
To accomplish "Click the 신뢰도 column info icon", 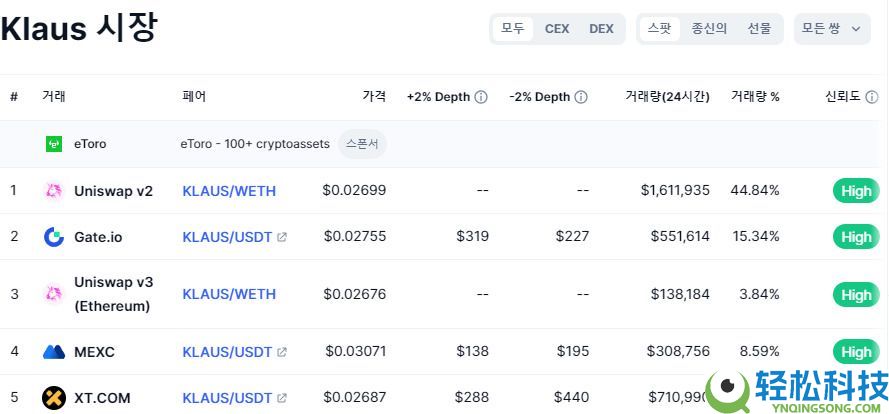I will tap(871, 97).
